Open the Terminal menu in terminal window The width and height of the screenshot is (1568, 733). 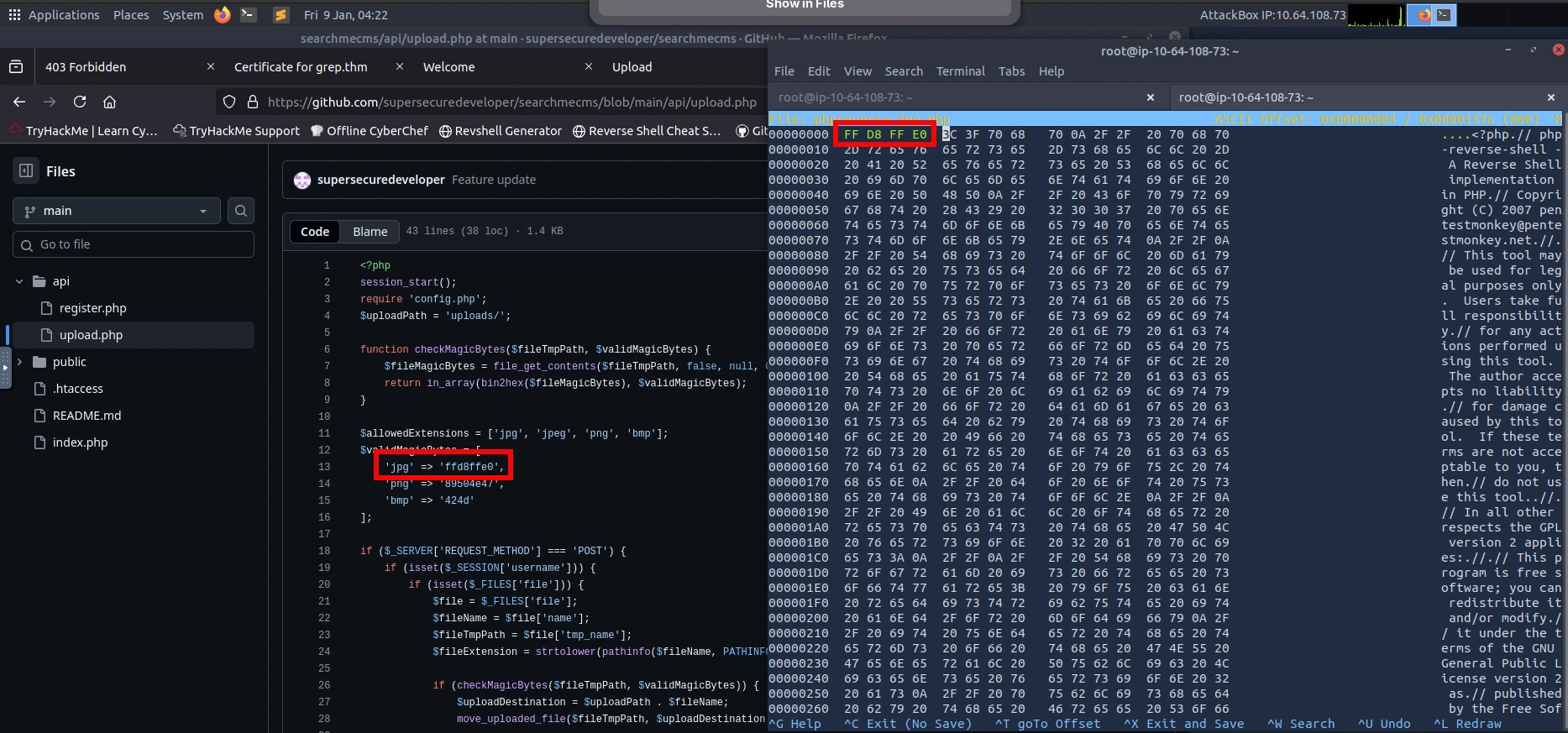point(960,71)
